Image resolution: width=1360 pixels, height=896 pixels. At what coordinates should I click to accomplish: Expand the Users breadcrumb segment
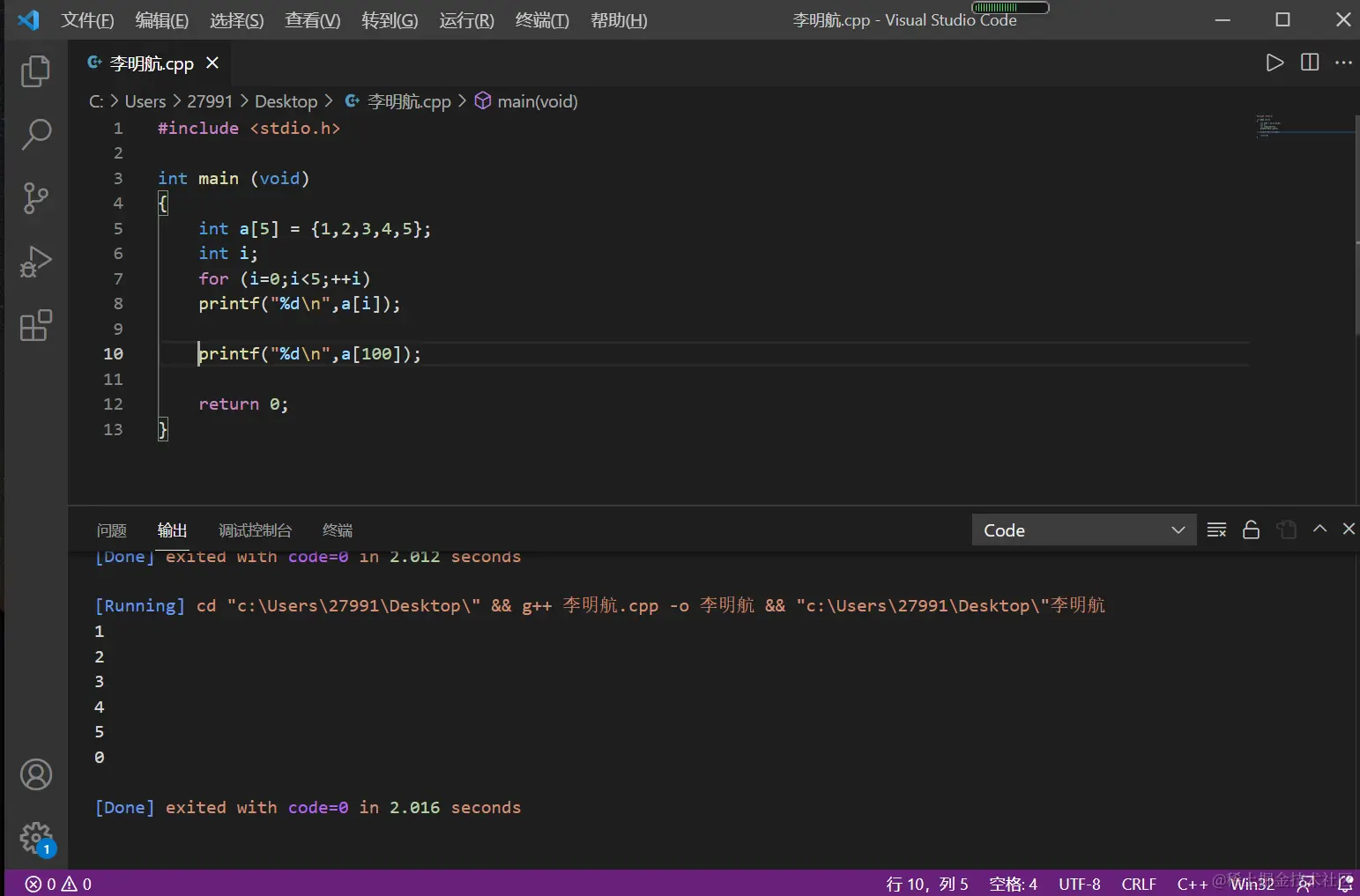click(145, 101)
